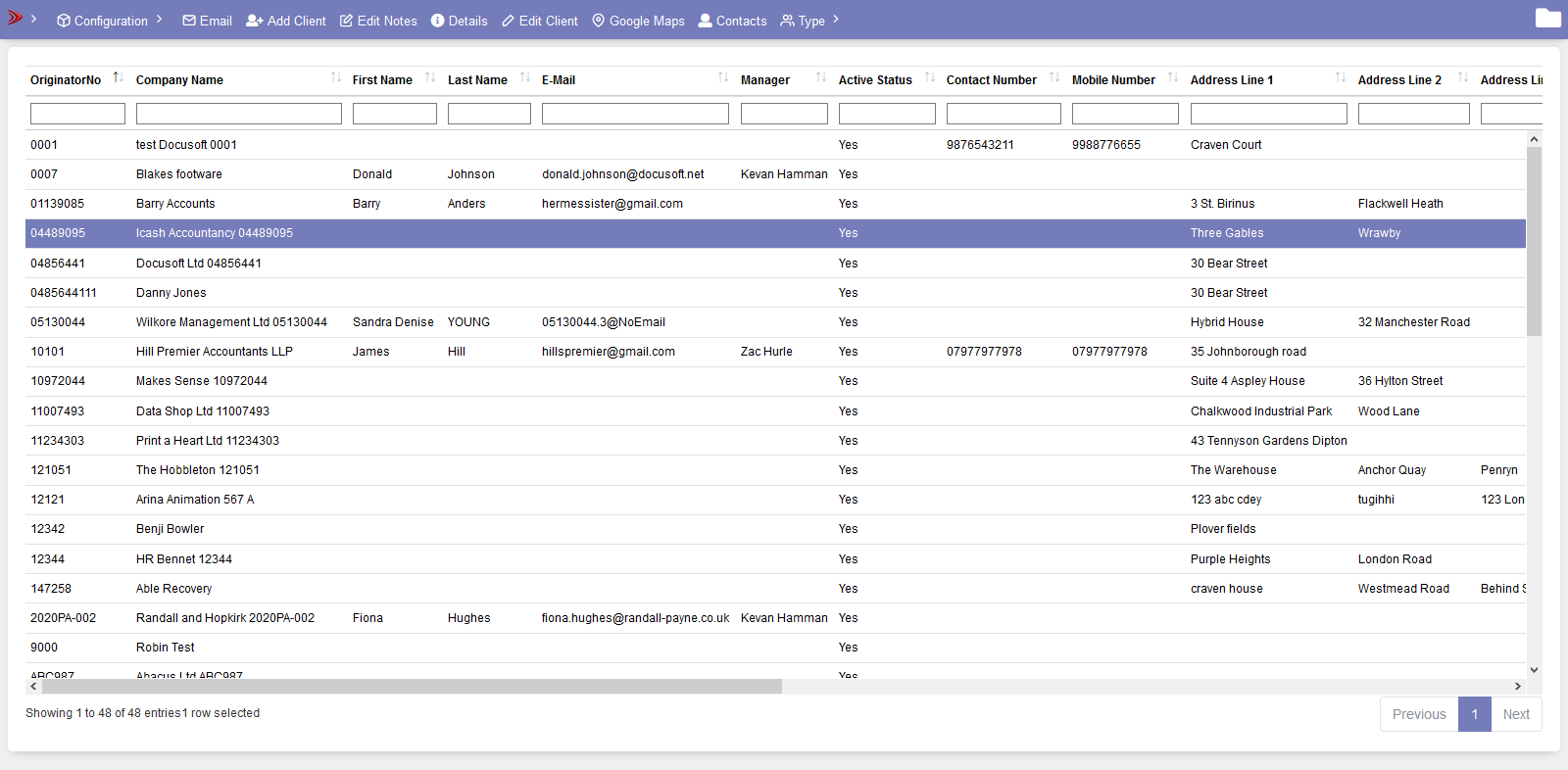Go to the Next page

(1516, 714)
